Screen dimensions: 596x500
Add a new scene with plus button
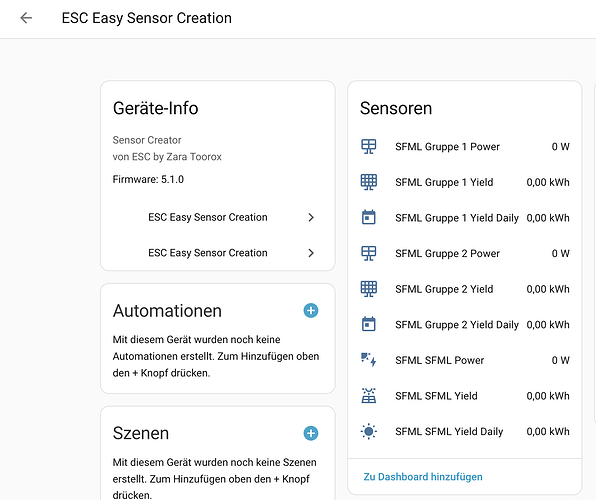pos(311,433)
